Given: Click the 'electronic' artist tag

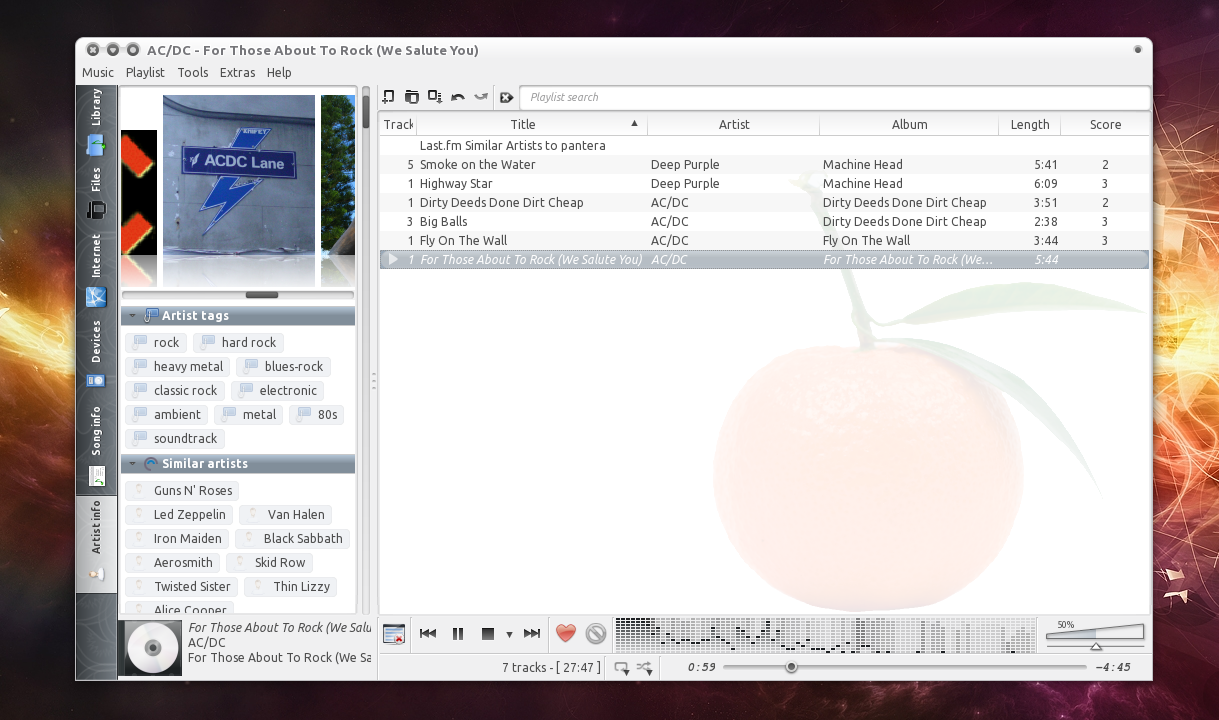Looking at the screenshot, I should [277, 391].
